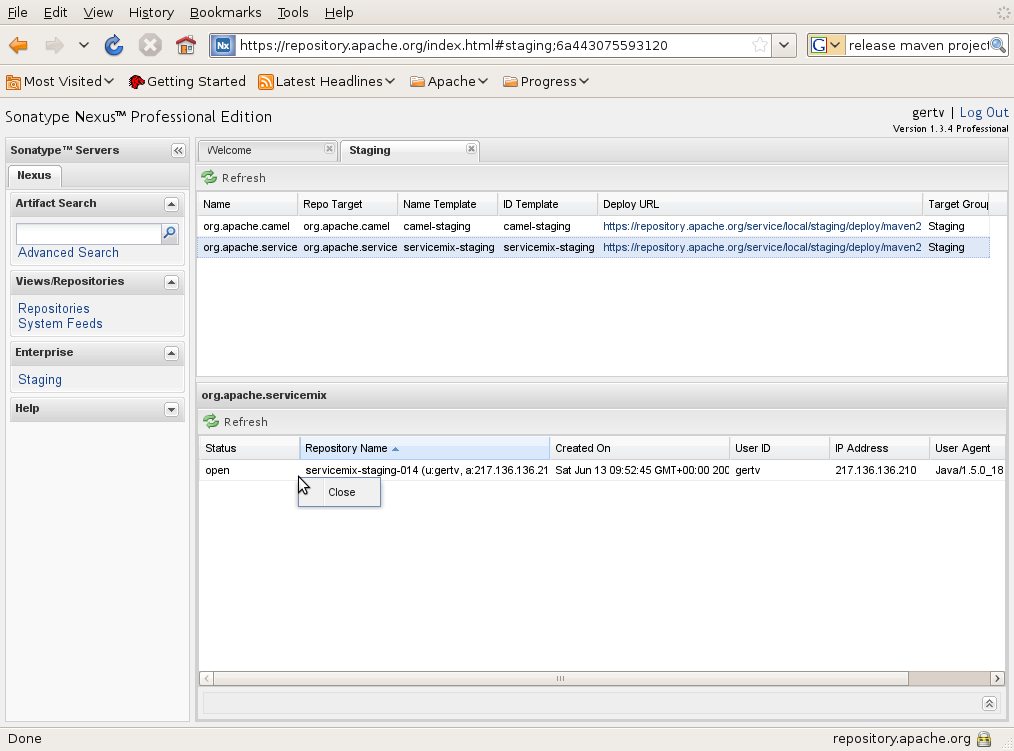The image size is (1014, 751).
Task: Open the History menu
Action: click(151, 12)
